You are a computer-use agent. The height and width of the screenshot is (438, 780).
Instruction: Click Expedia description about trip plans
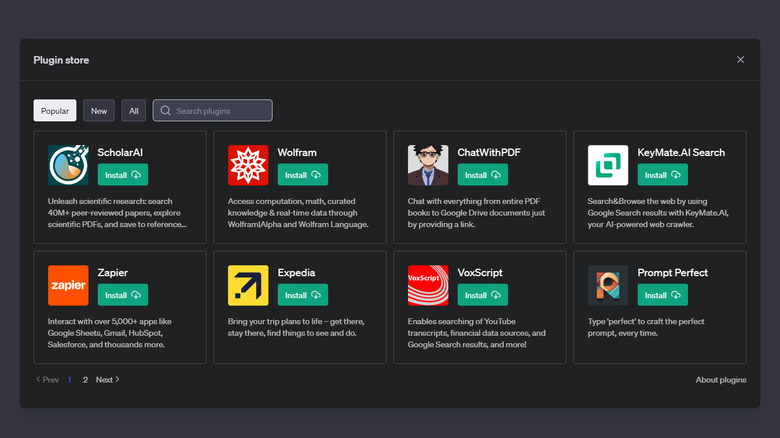coord(296,327)
